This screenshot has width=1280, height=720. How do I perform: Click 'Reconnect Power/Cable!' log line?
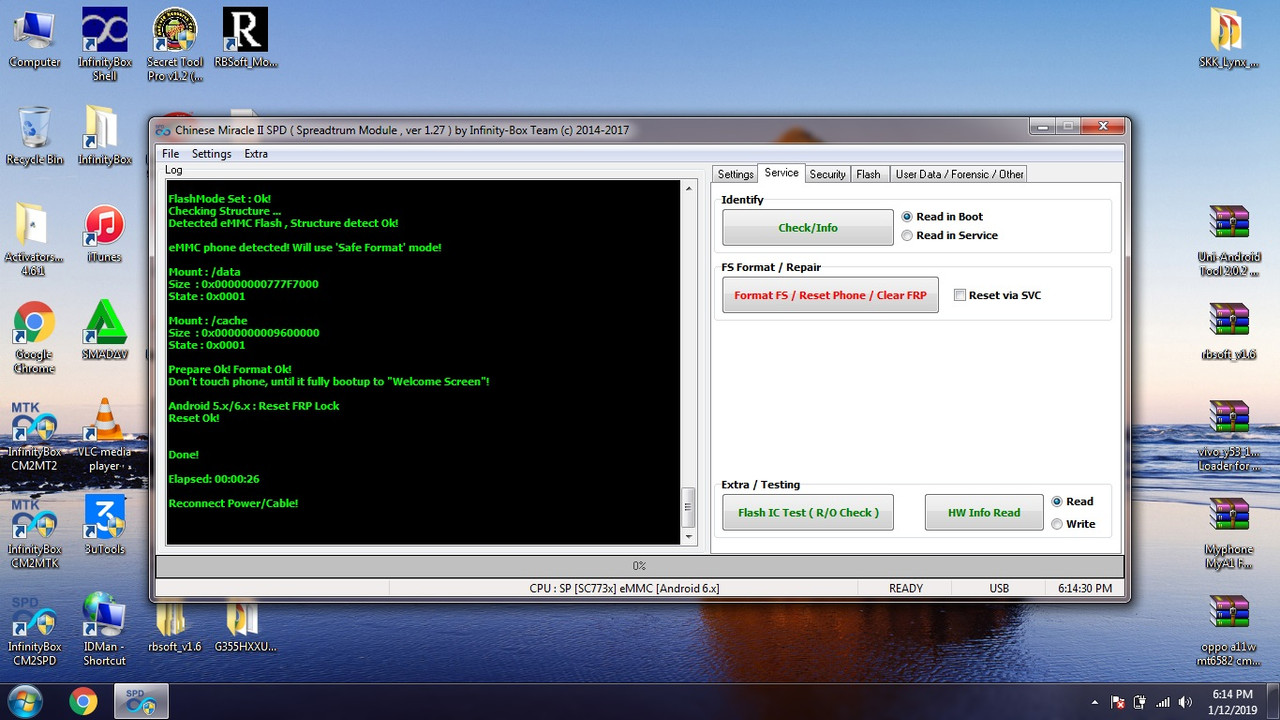pyautogui.click(x=233, y=503)
